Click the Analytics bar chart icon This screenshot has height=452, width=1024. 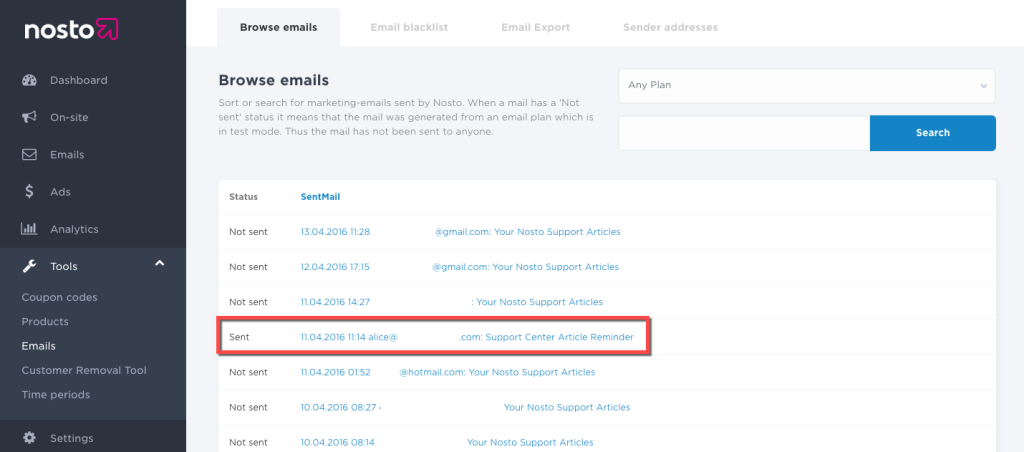[29, 229]
